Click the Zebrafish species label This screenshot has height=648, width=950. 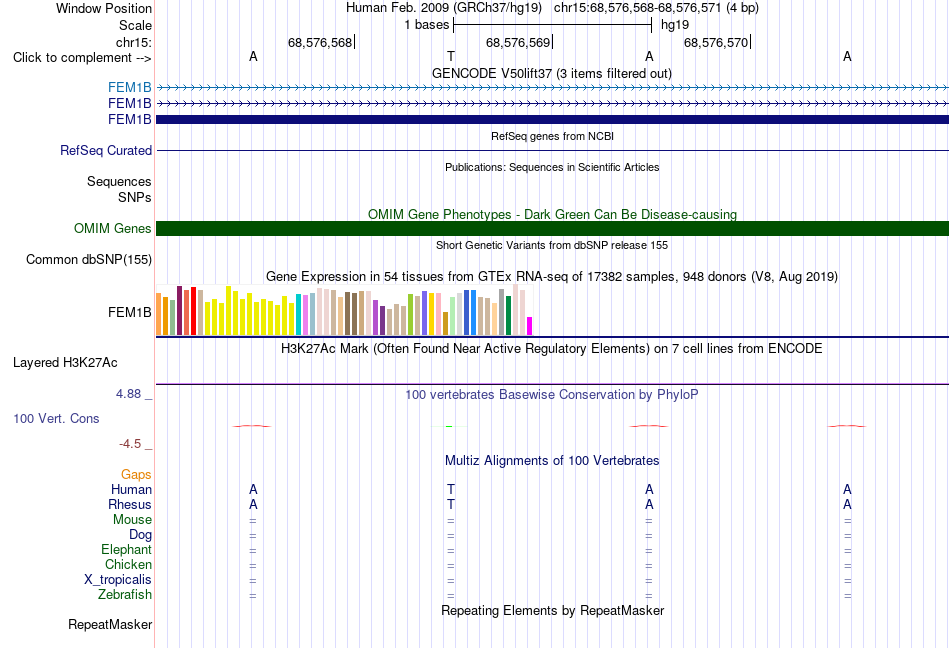point(125,595)
